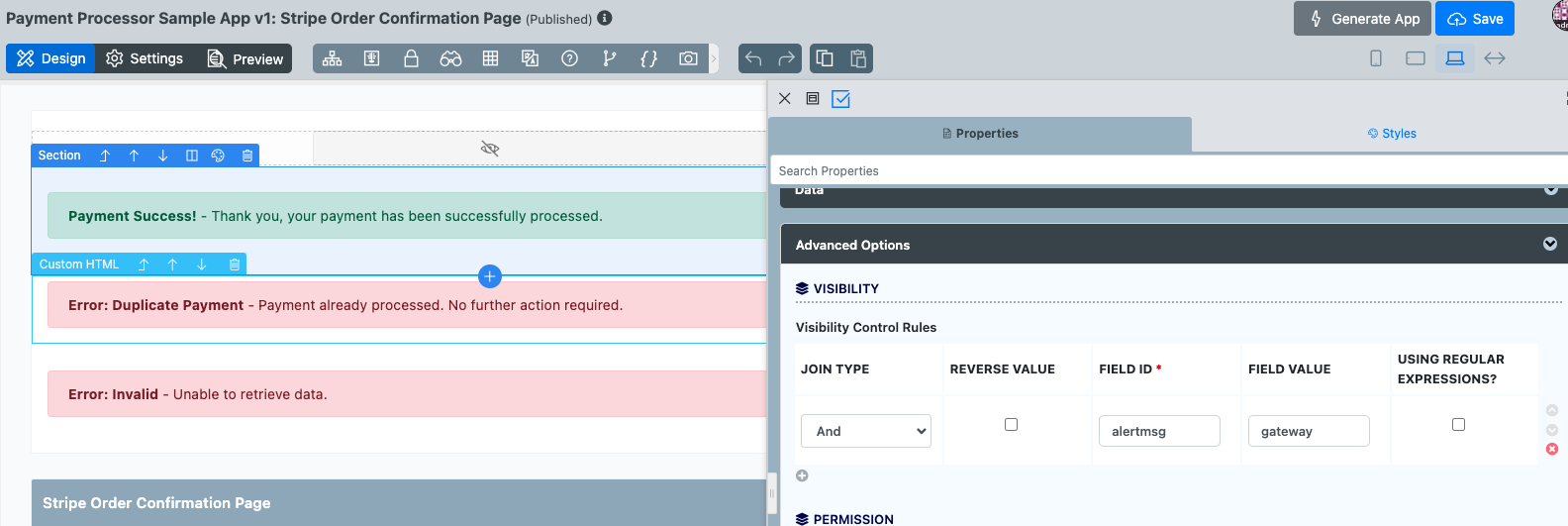Click the lock permission icon

click(x=411, y=58)
